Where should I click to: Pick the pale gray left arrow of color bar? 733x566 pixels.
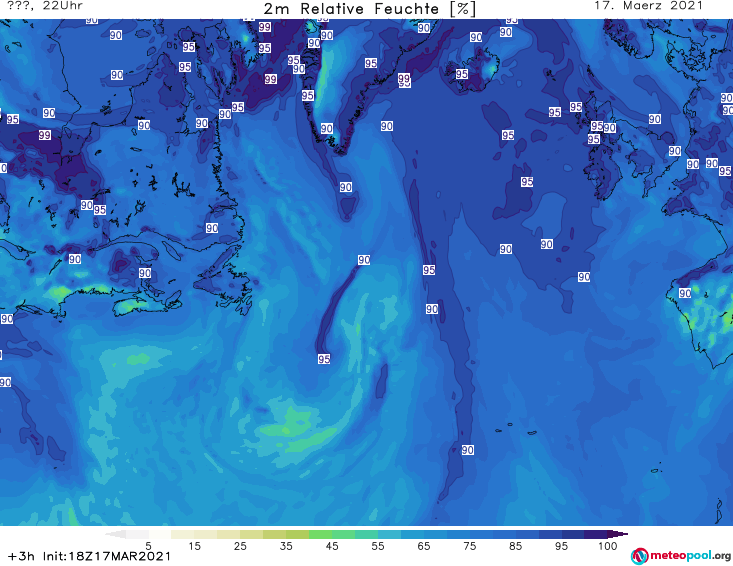[x=115, y=534]
